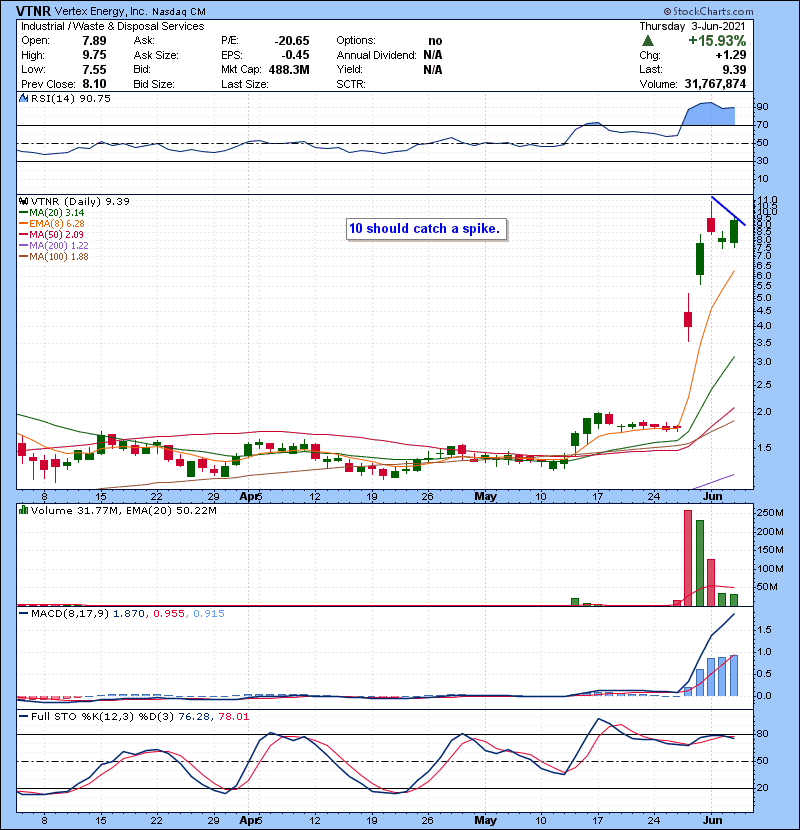Click the 1.5 level on MACD axis
Viewport: 800px width, 830px height.
[764, 630]
